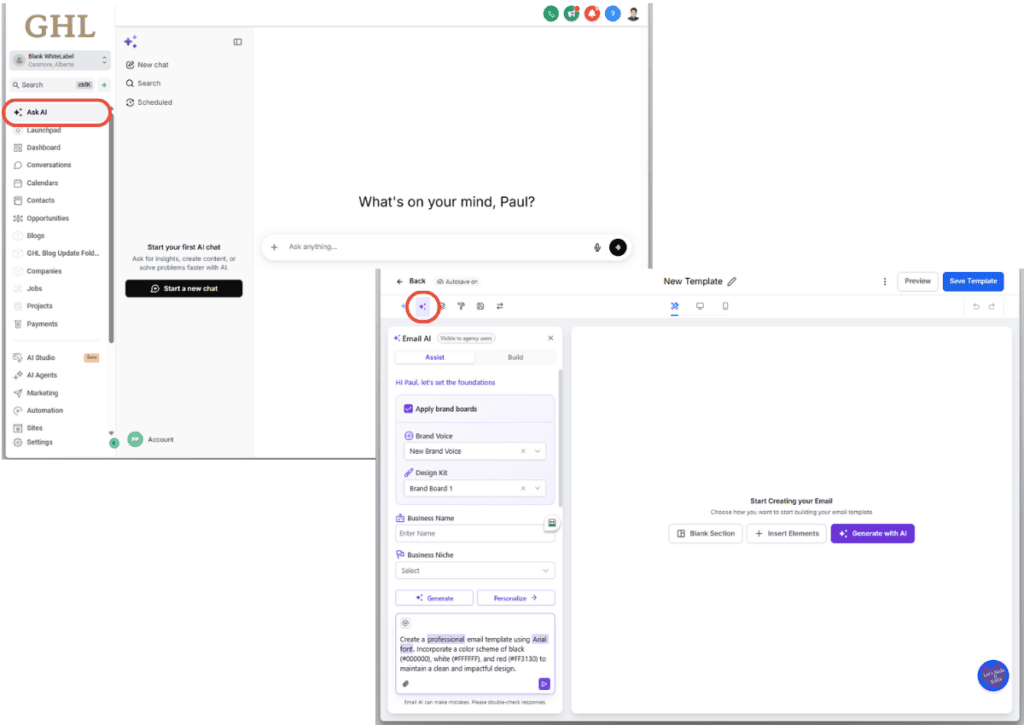
Task: Select the design editor mode icon
Action: point(675,306)
